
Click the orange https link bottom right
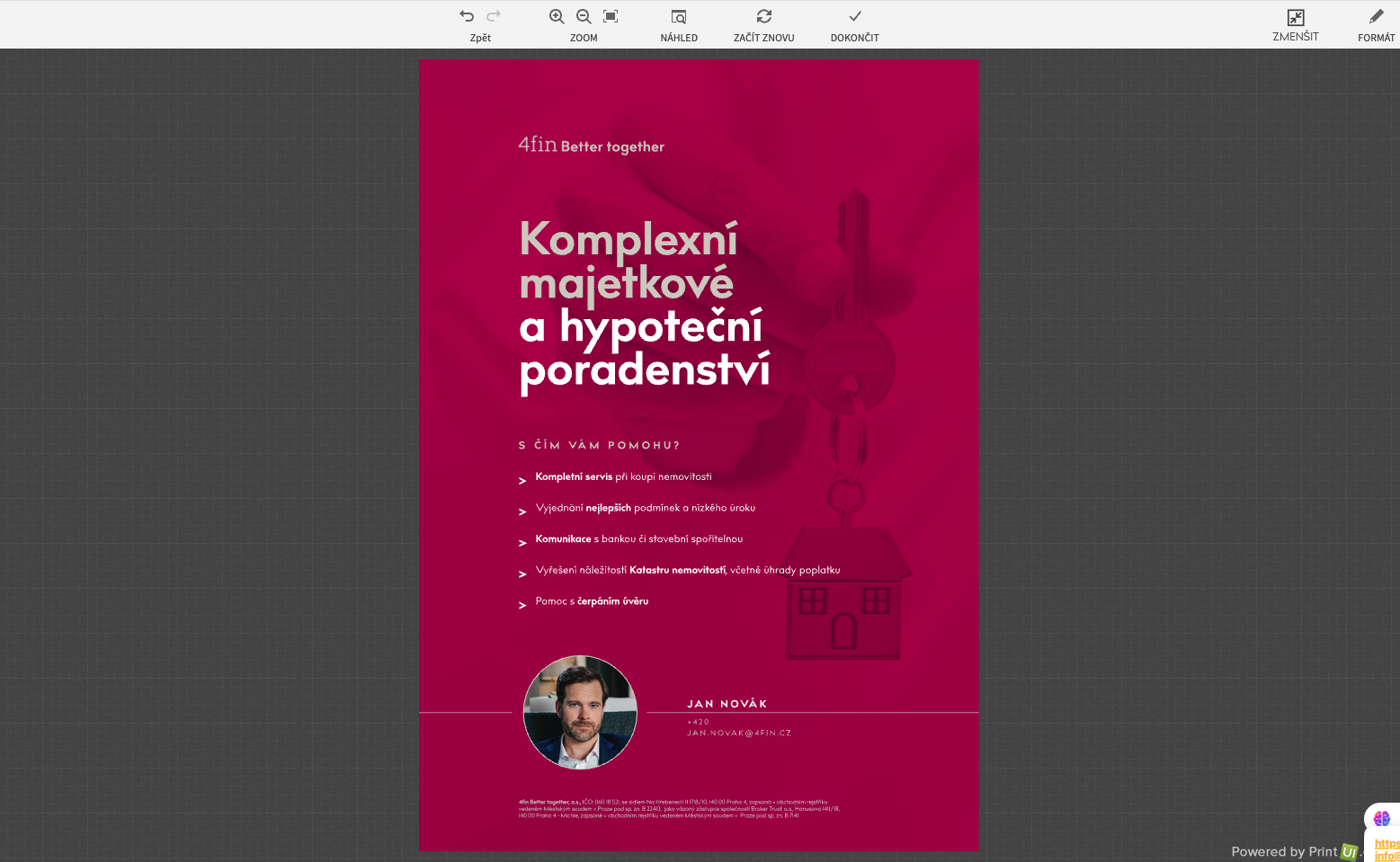[1386, 843]
